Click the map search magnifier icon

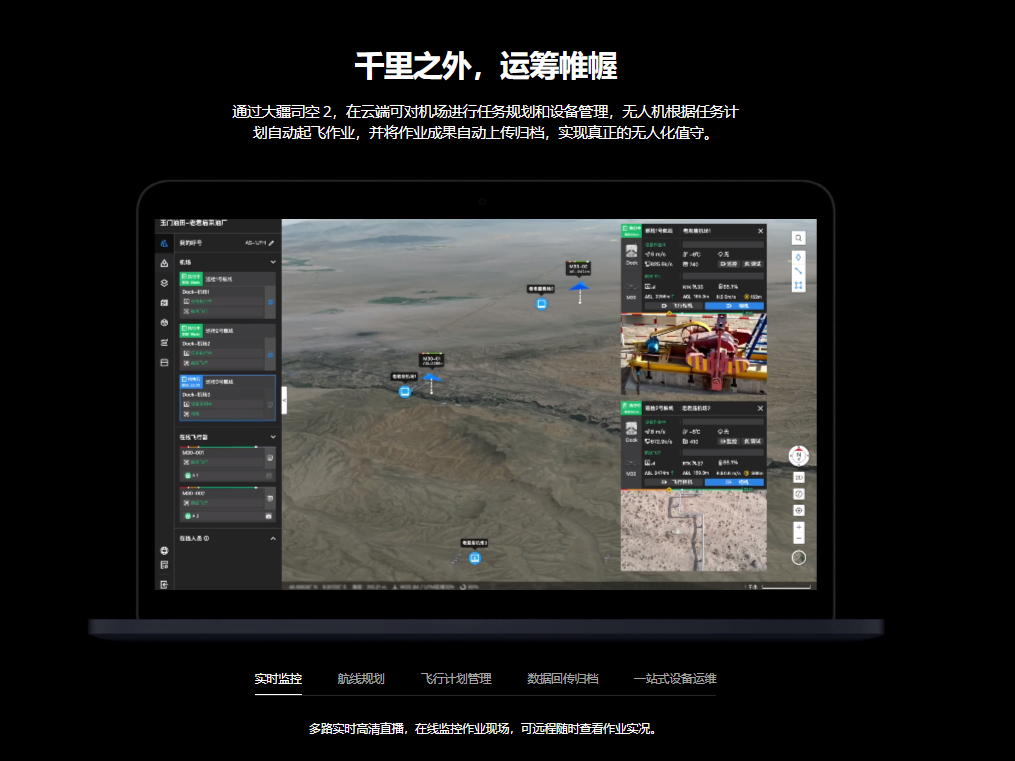[x=798, y=238]
